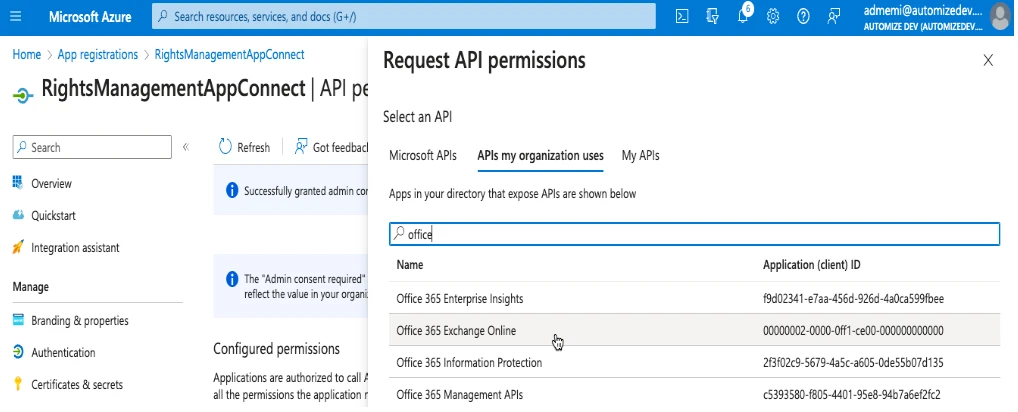1018x412 pixels.
Task: Click the user account avatar
Action: coord(999,17)
